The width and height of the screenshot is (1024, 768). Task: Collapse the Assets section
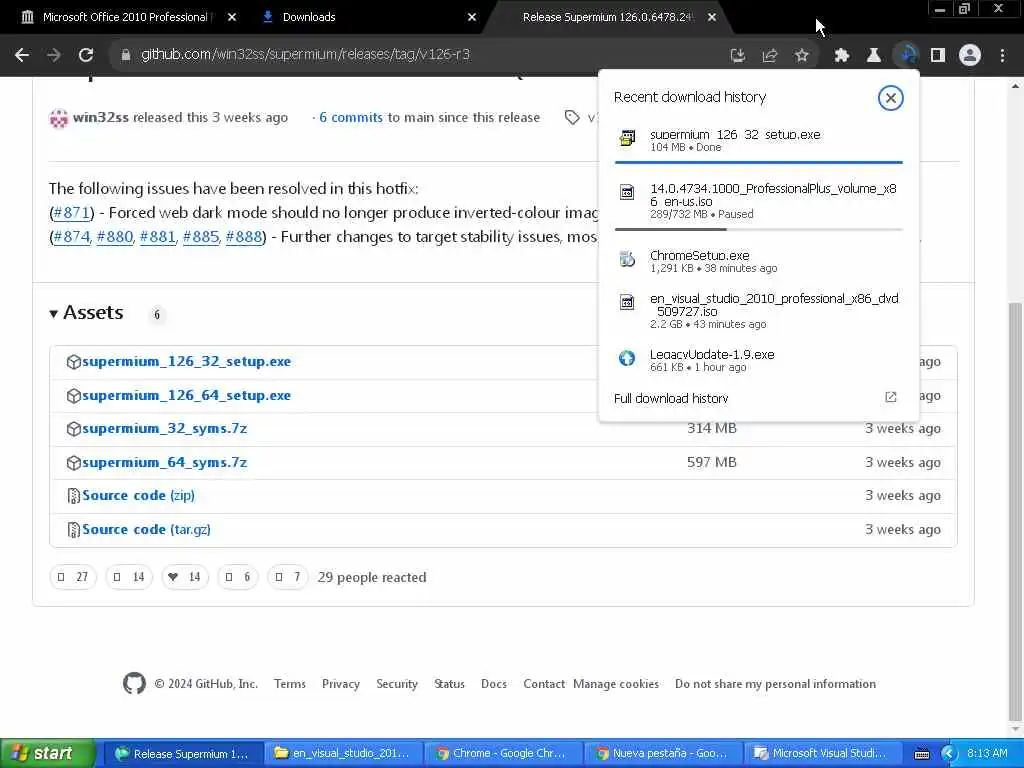coord(86,313)
